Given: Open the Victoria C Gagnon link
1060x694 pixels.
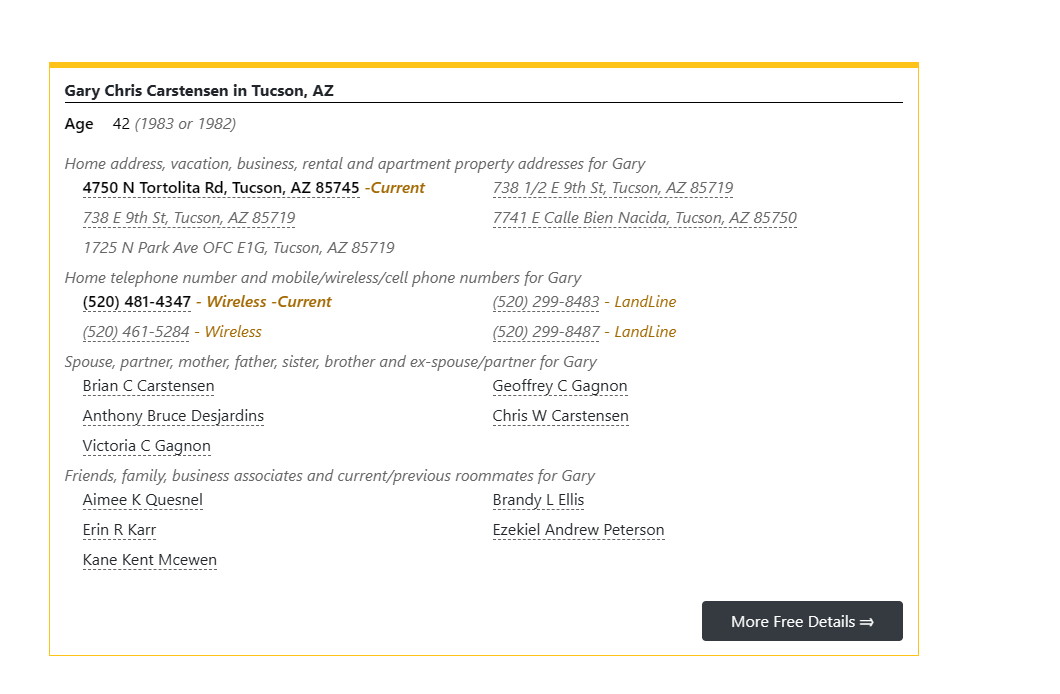Looking at the screenshot, I should 147,446.
